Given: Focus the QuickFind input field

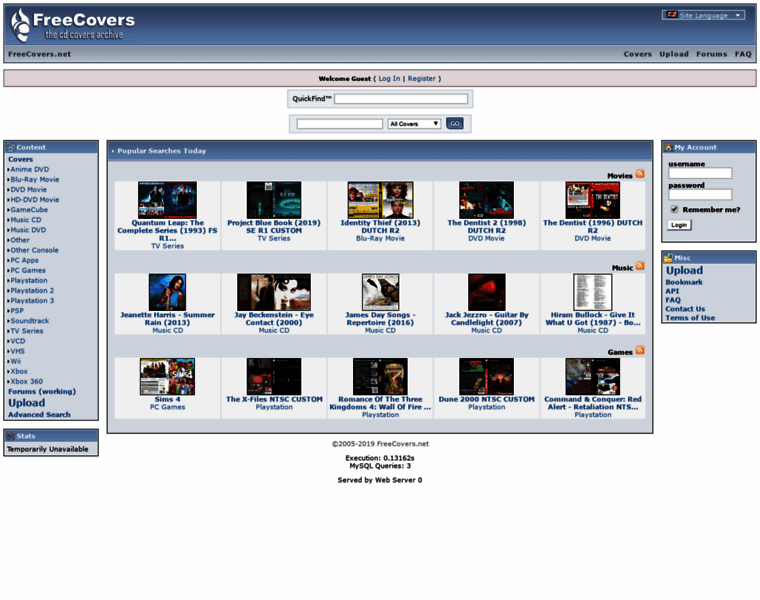Looking at the screenshot, I should (401, 99).
